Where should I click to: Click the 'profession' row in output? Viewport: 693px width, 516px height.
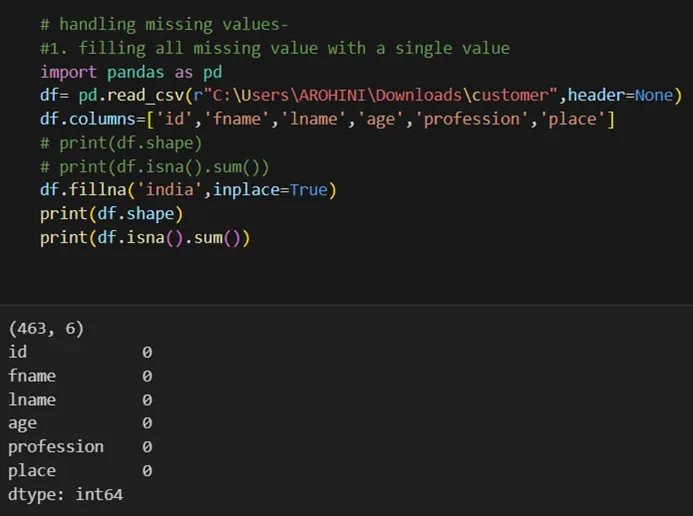click(x=56, y=447)
